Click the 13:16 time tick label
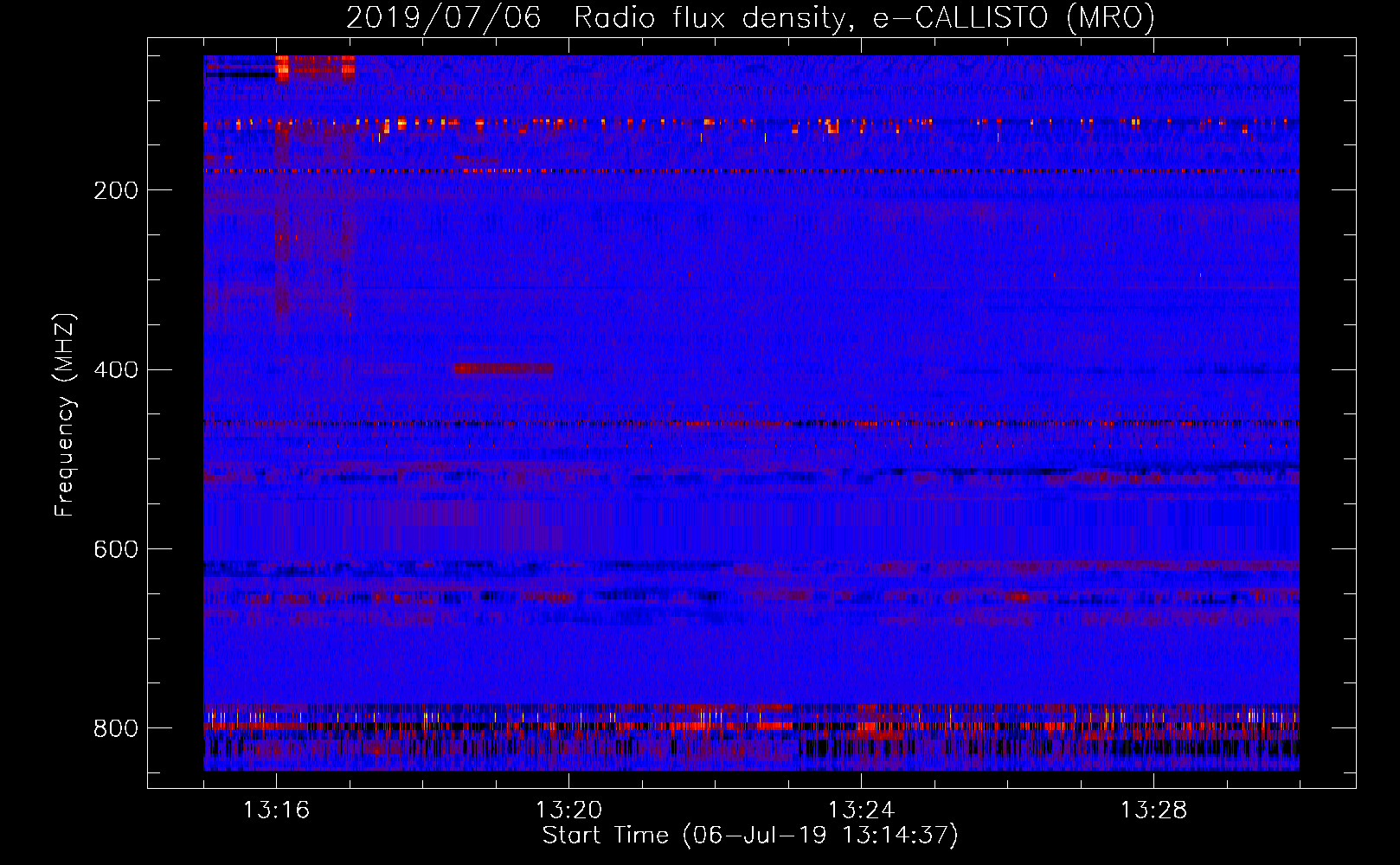Image resolution: width=1400 pixels, height=865 pixels. pos(276,811)
